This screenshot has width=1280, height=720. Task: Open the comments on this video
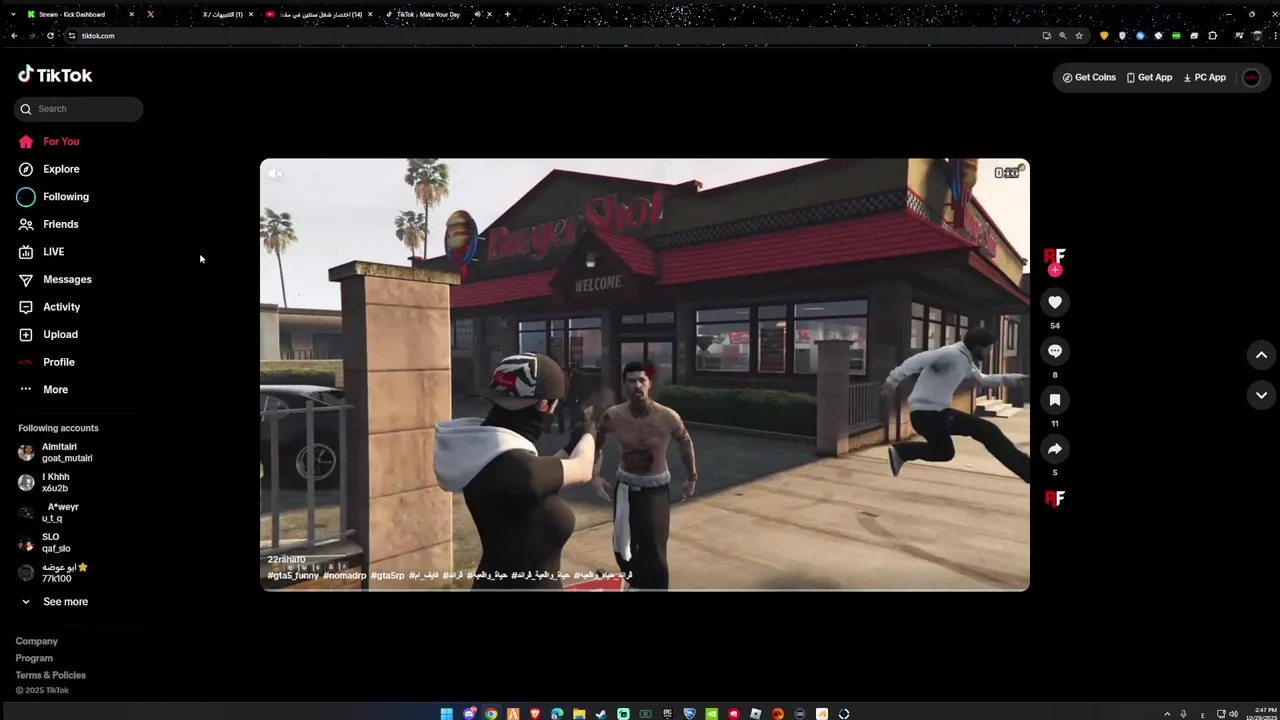(1055, 351)
